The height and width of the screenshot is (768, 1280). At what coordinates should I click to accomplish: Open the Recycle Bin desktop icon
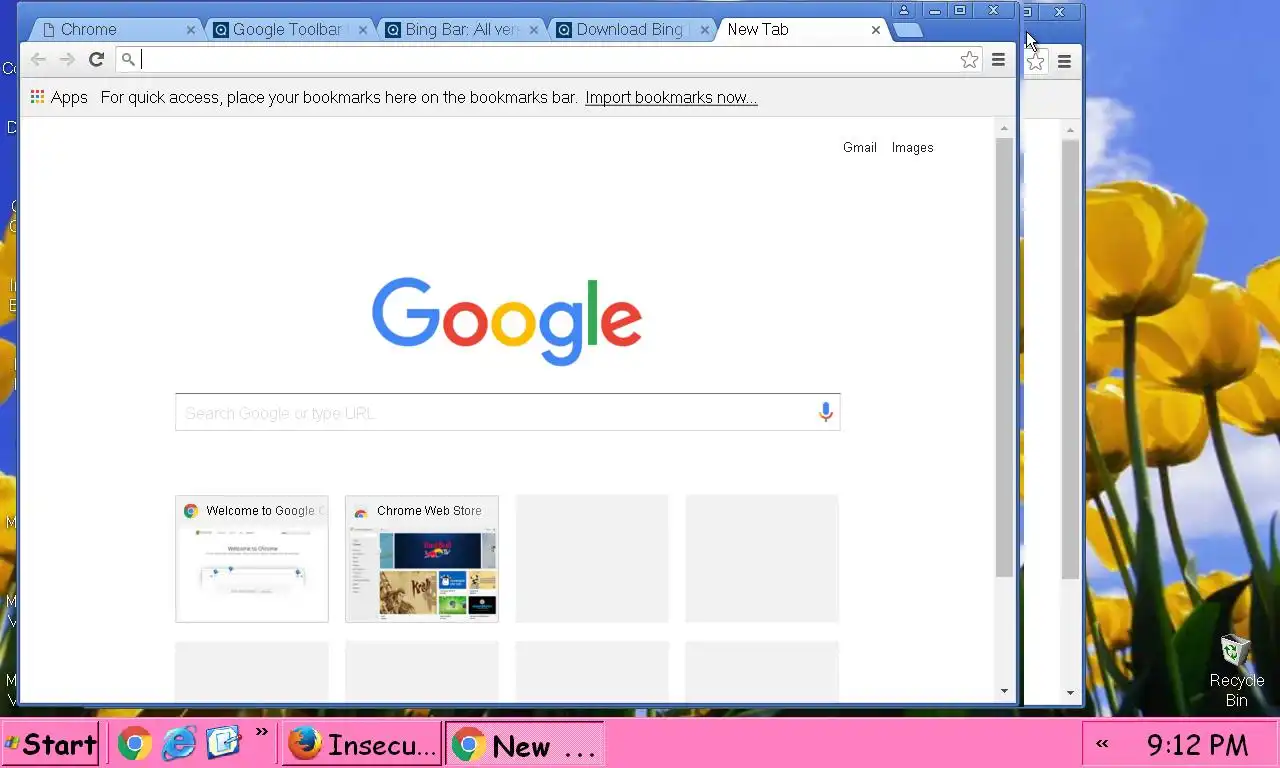[x=1237, y=671]
